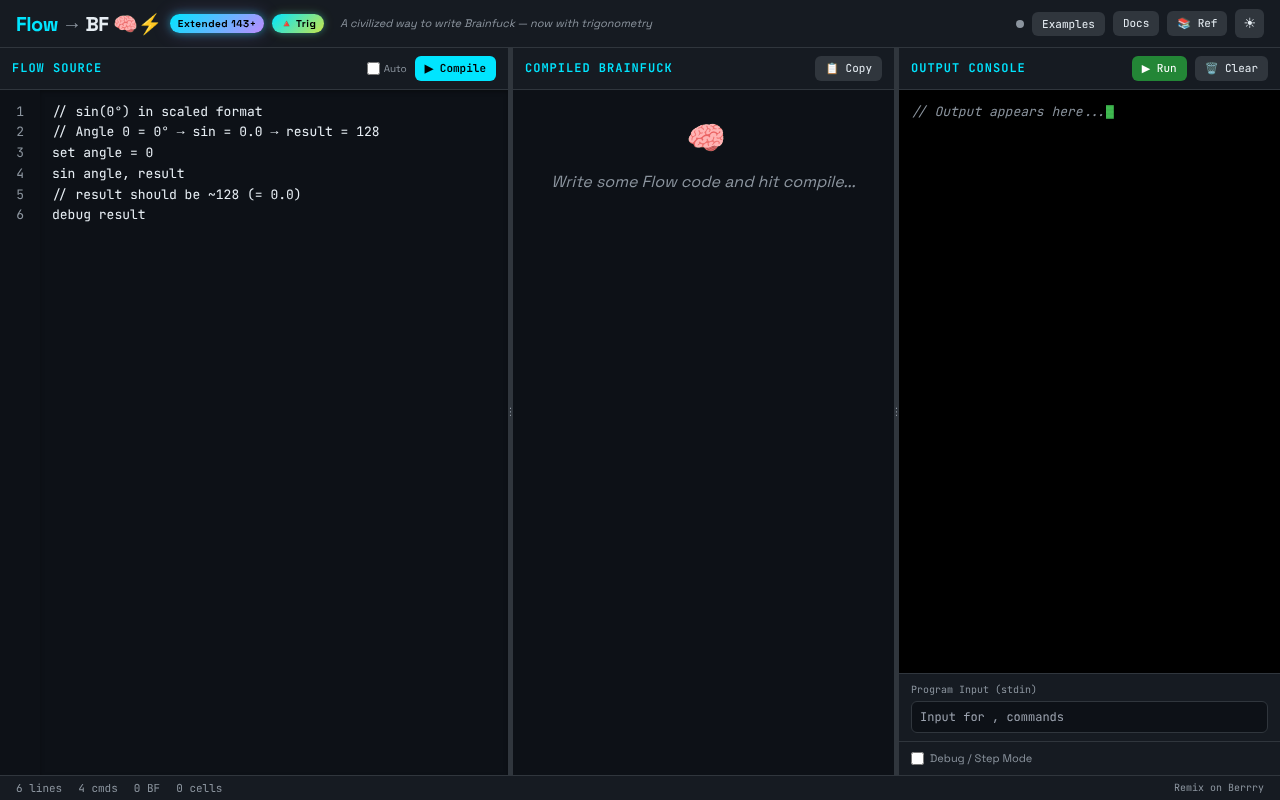Click comment "// result should be ~128 (= 0.0)"
The width and height of the screenshot is (1280, 800).
pos(177,195)
